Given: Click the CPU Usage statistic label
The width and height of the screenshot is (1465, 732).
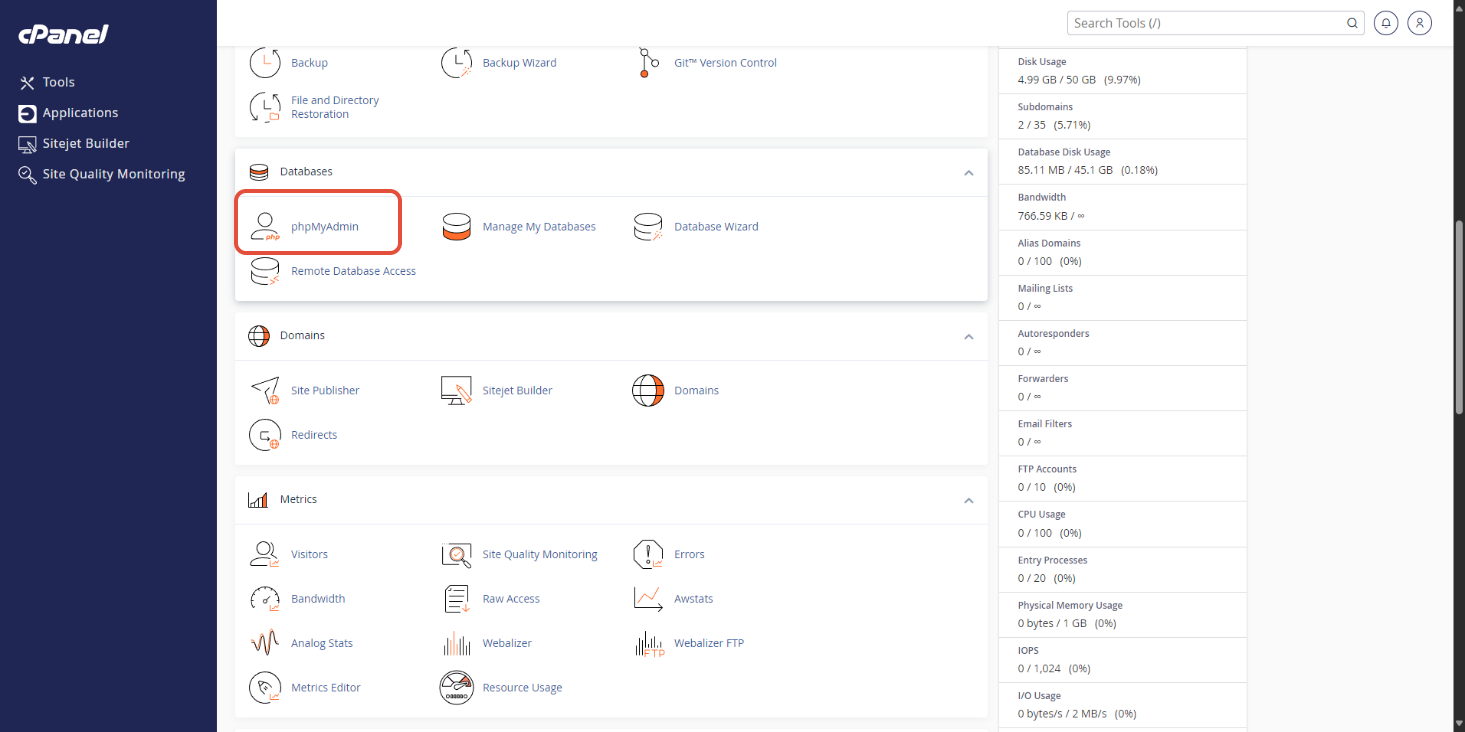Looking at the screenshot, I should point(1042,515).
